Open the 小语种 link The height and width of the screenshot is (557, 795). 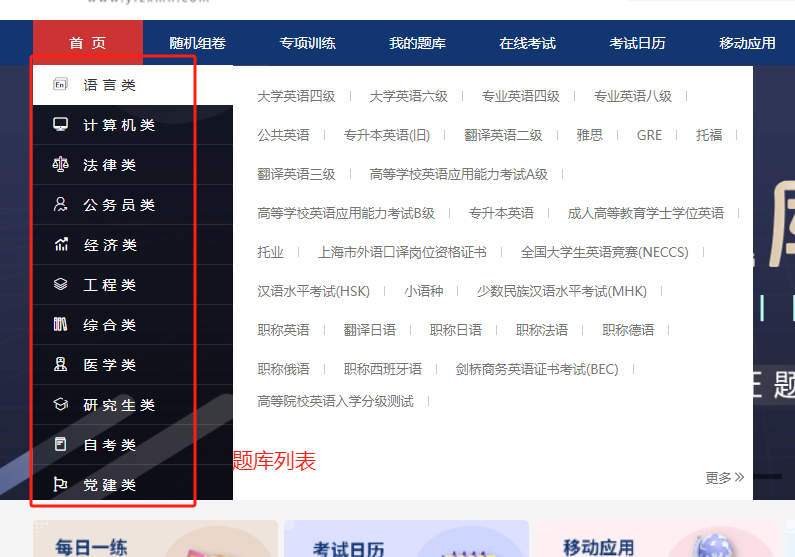pyautogui.click(x=424, y=291)
